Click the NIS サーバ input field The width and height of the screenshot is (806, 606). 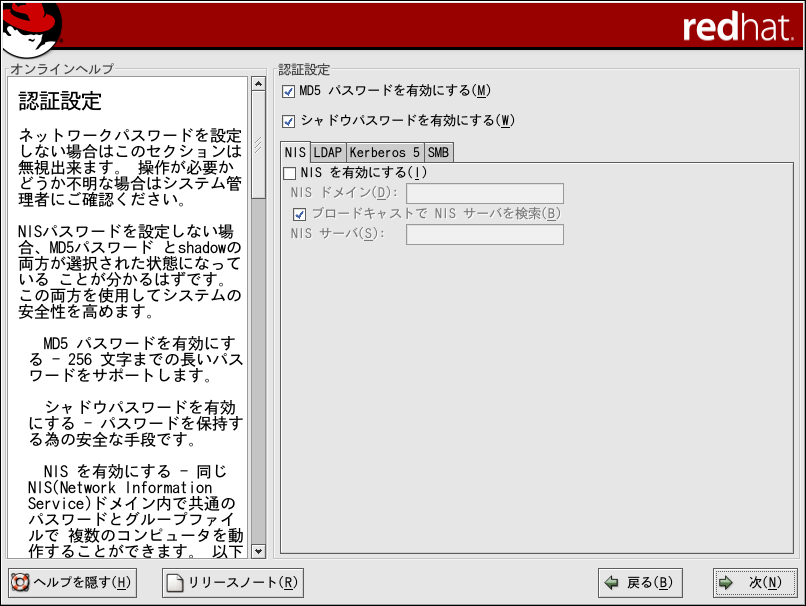484,234
